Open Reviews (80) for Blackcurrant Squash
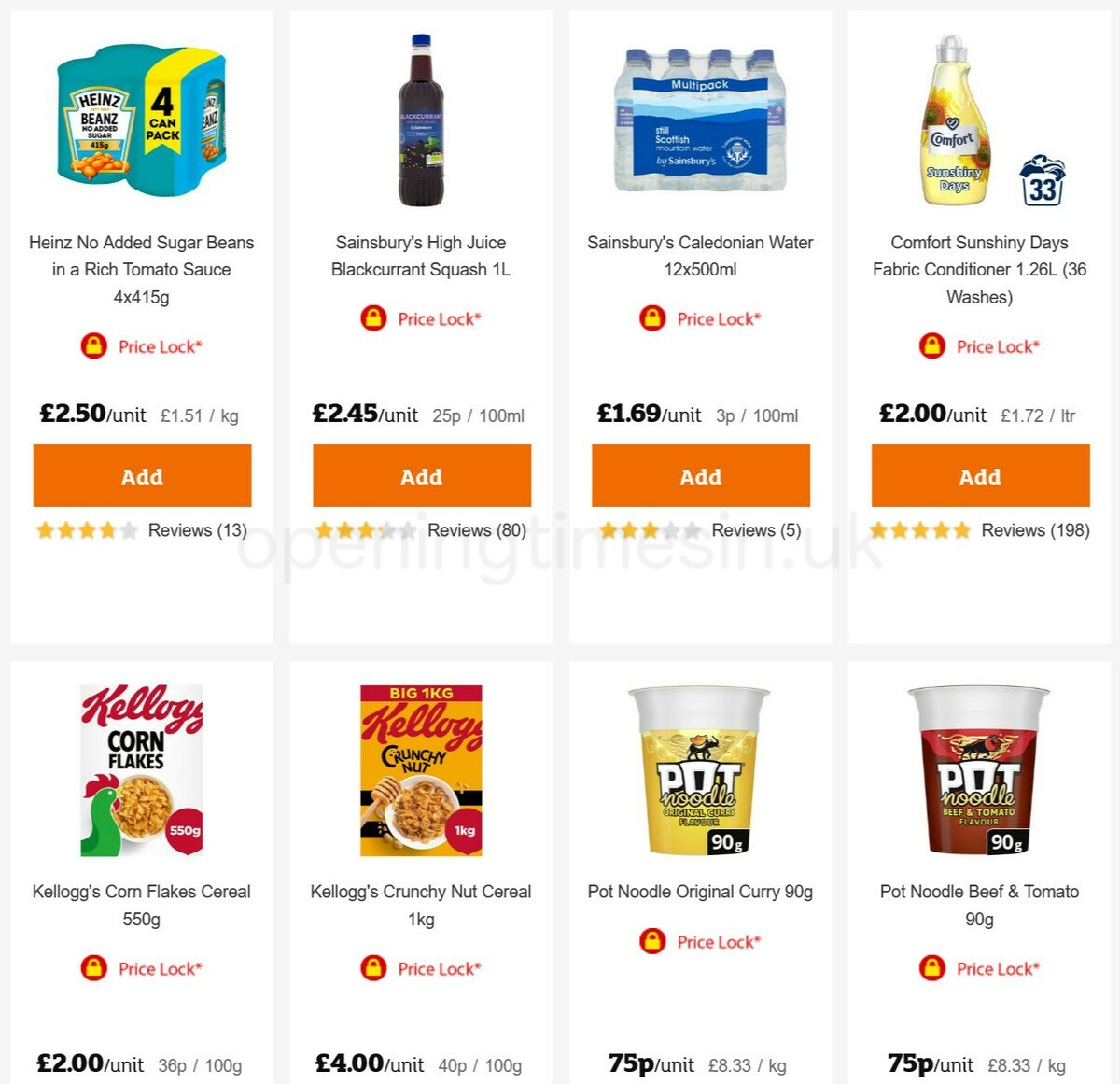1120x1084 pixels. [x=478, y=529]
